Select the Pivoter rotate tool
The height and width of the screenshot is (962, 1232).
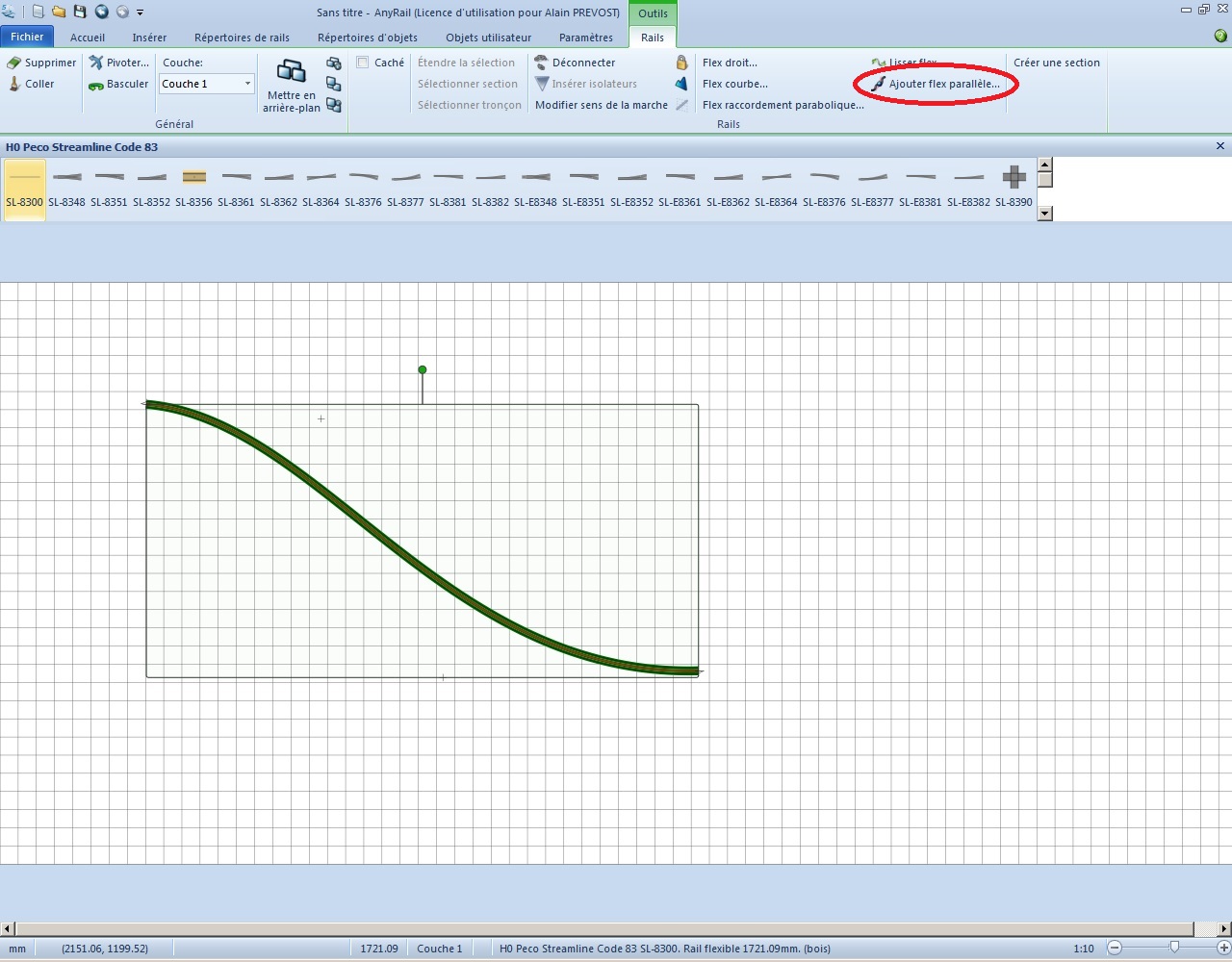click(x=96, y=63)
